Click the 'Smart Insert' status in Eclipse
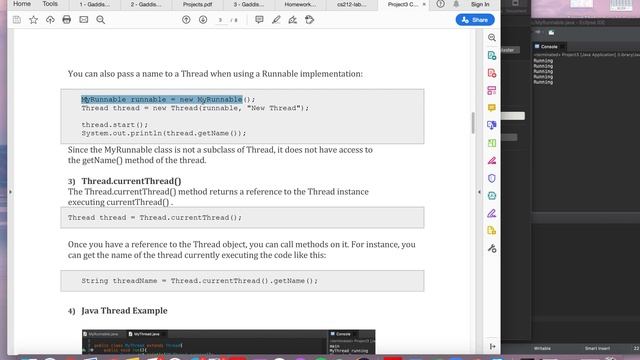Image resolution: width=640 pixels, height=360 pixels. pos(597,348)
